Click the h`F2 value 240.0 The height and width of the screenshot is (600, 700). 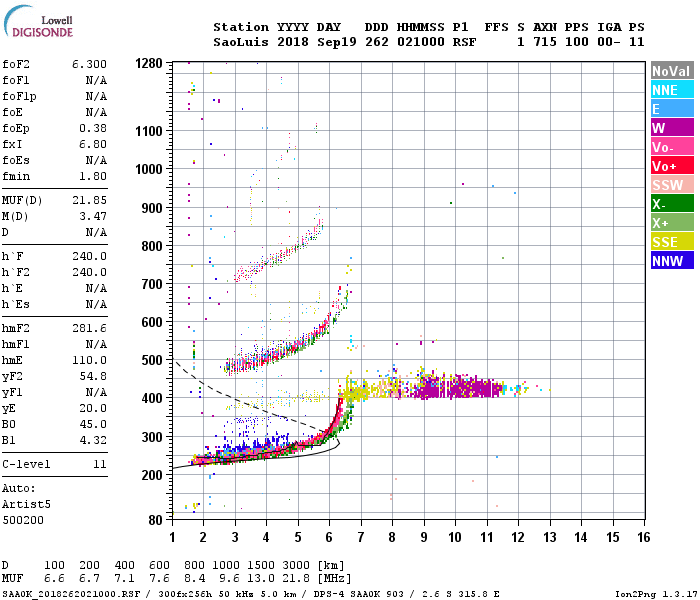pyautogui.click(x=89, y=272)
